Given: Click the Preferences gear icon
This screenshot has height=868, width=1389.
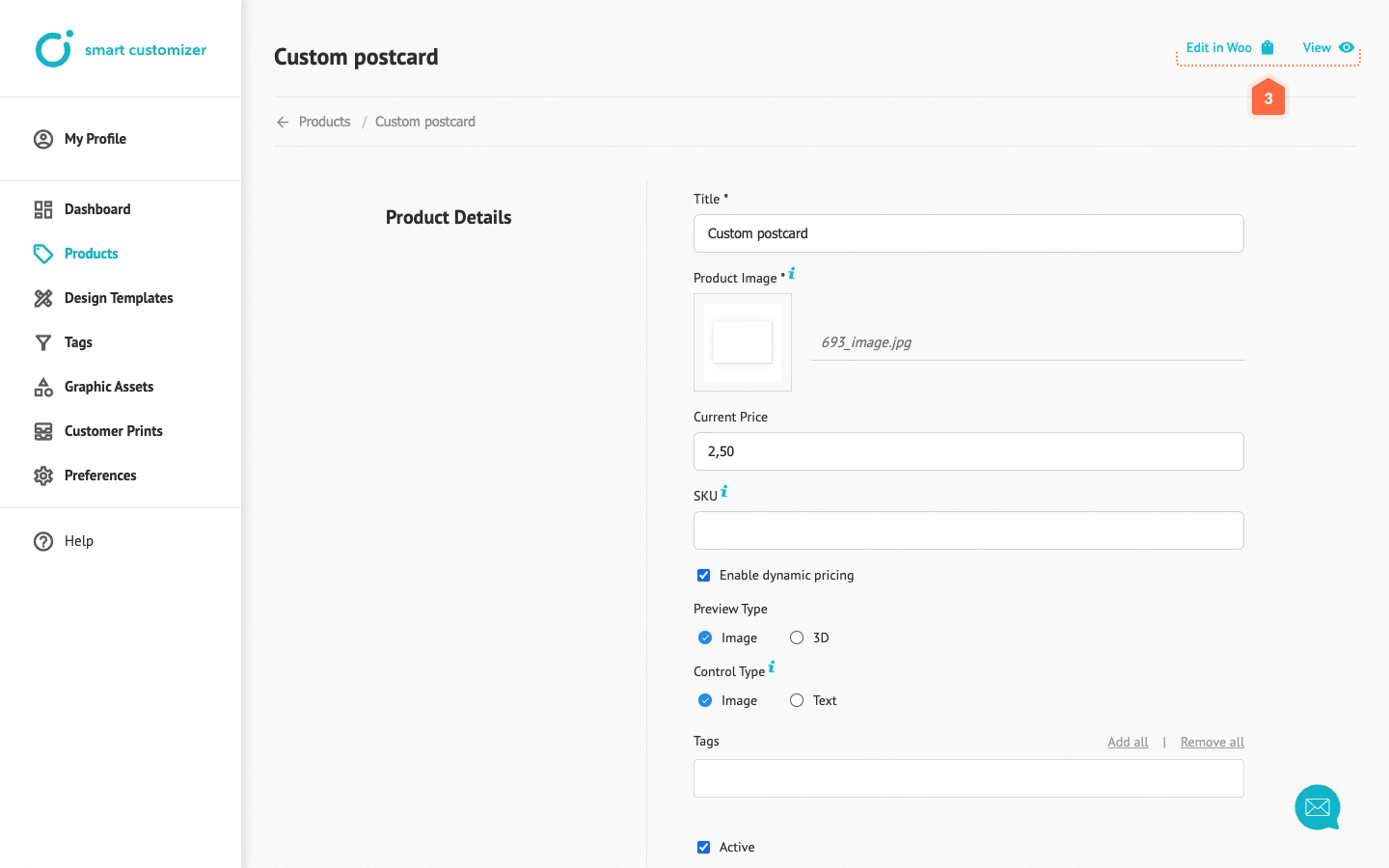Looking at the screenshot, I should click(43, 475).
